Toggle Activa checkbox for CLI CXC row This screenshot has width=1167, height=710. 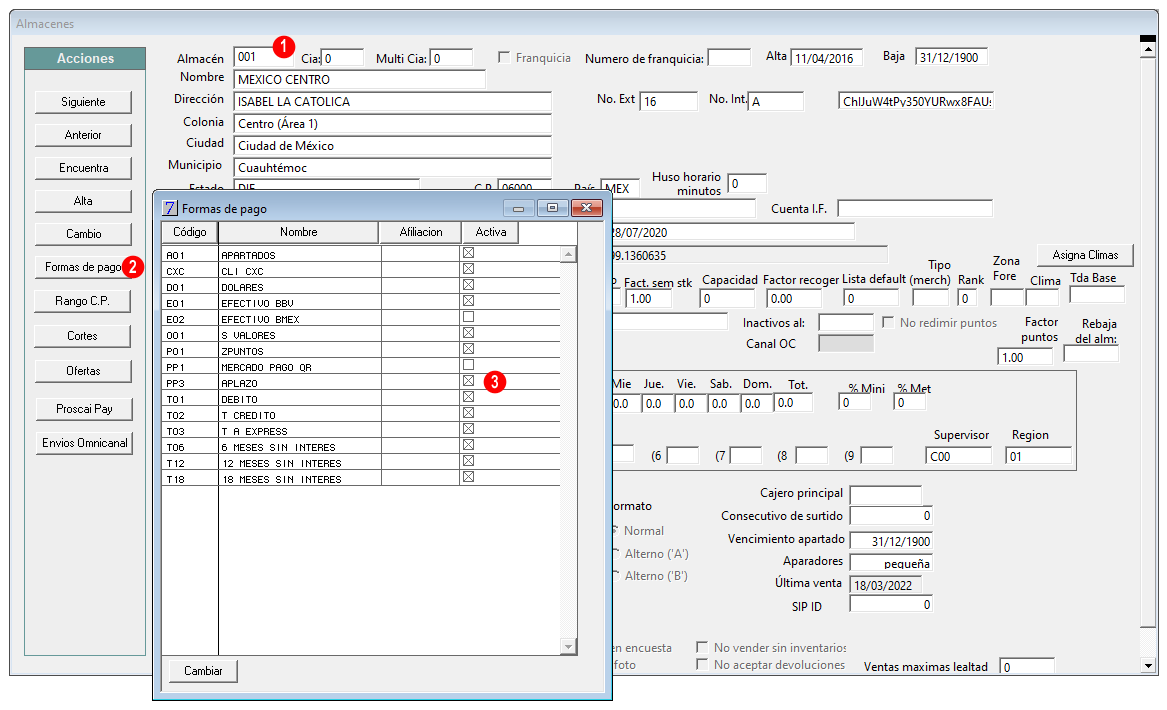[468, 269]
